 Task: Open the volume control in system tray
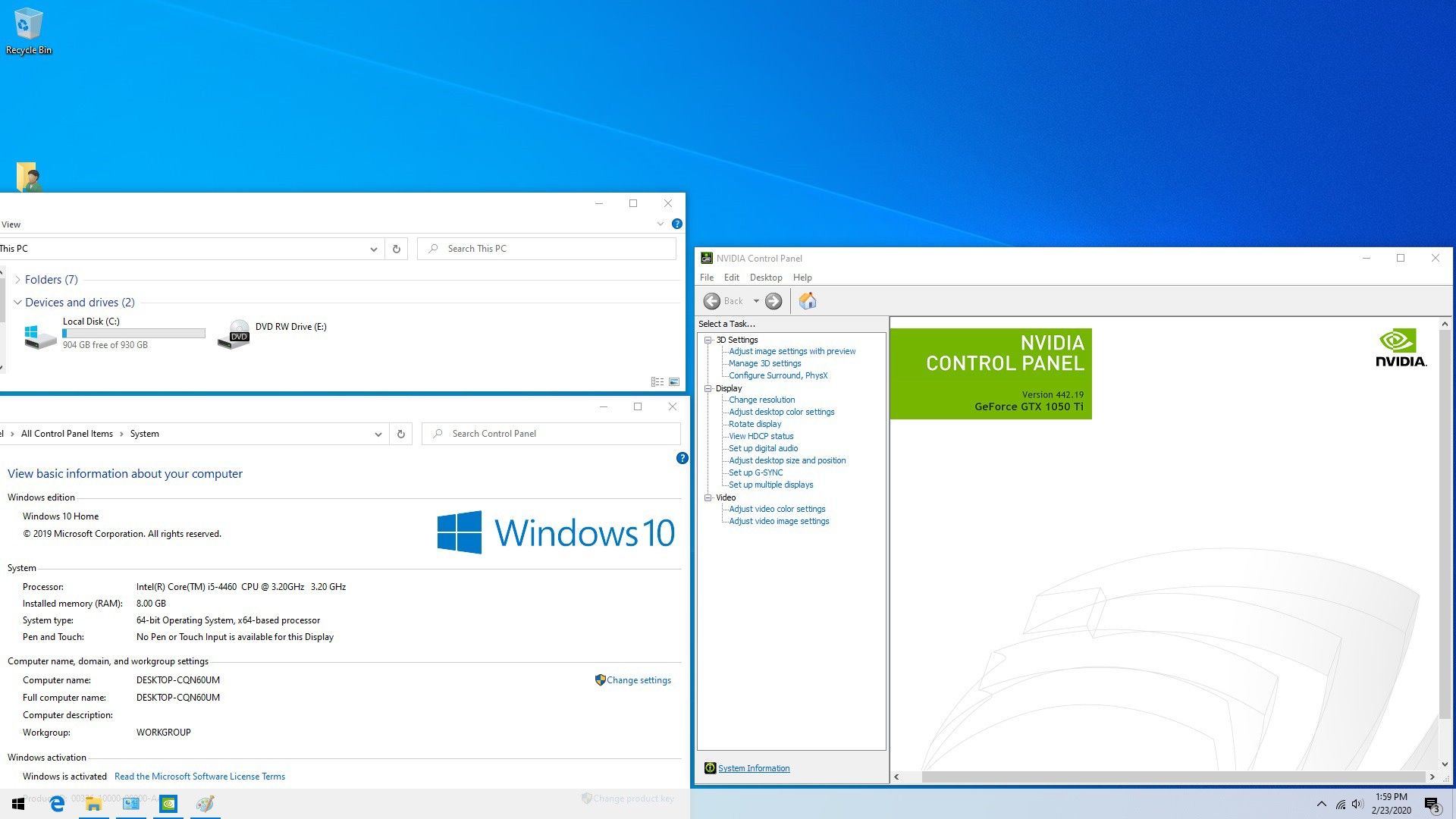[1357, 804]
